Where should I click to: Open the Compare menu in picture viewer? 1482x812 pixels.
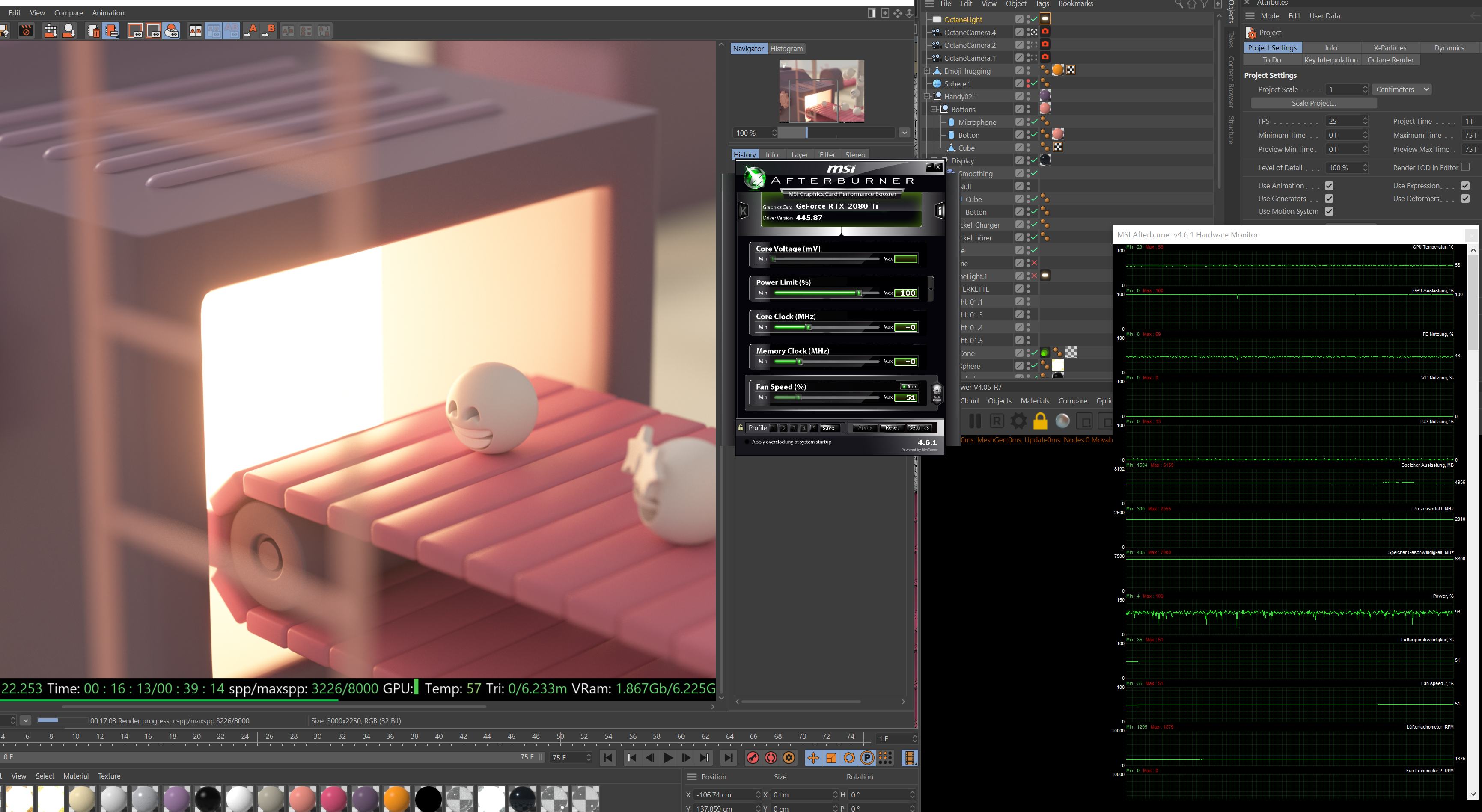pos(68,13)
